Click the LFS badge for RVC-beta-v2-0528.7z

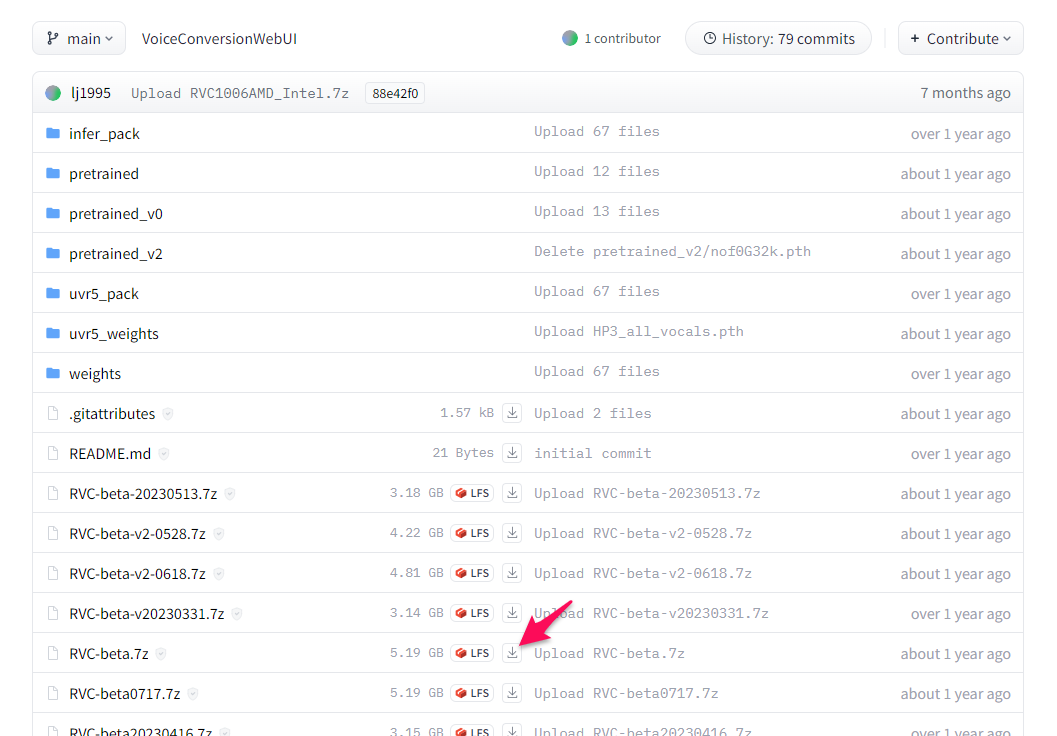(472, 532)
